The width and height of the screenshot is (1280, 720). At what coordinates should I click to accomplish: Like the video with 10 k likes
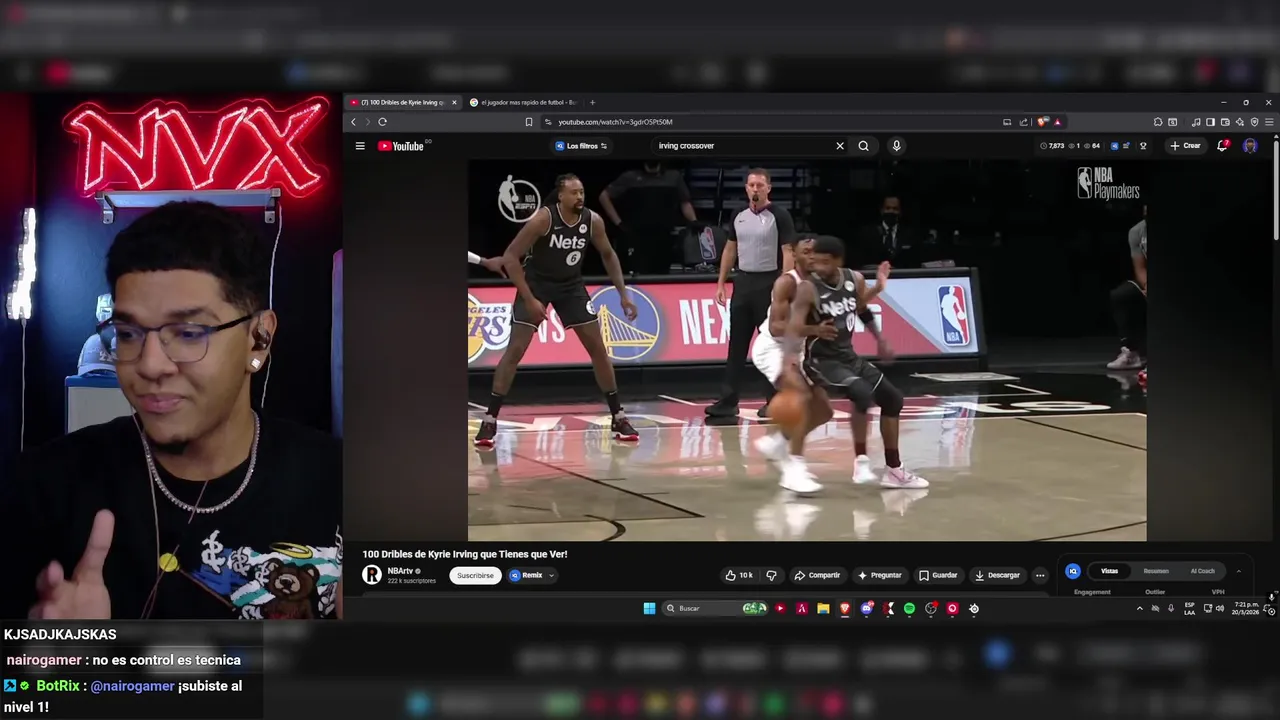pyautogui.click(x=738, y=575)
